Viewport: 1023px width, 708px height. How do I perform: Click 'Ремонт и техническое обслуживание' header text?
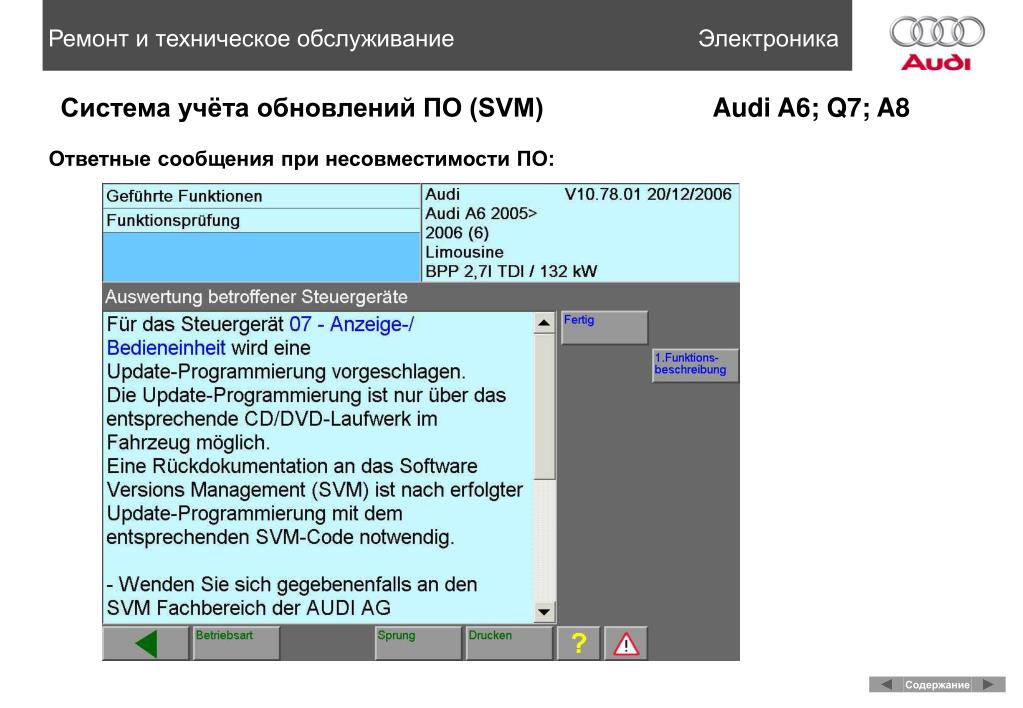[251, 38]
